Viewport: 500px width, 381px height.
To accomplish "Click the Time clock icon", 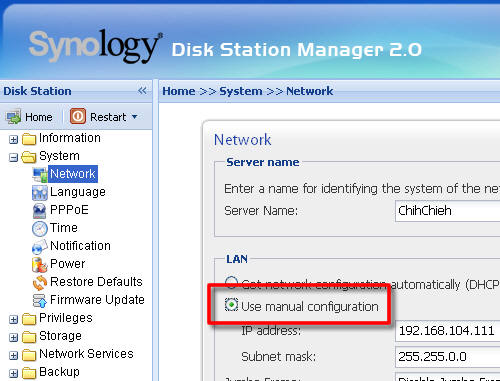I will click(40, 229).
